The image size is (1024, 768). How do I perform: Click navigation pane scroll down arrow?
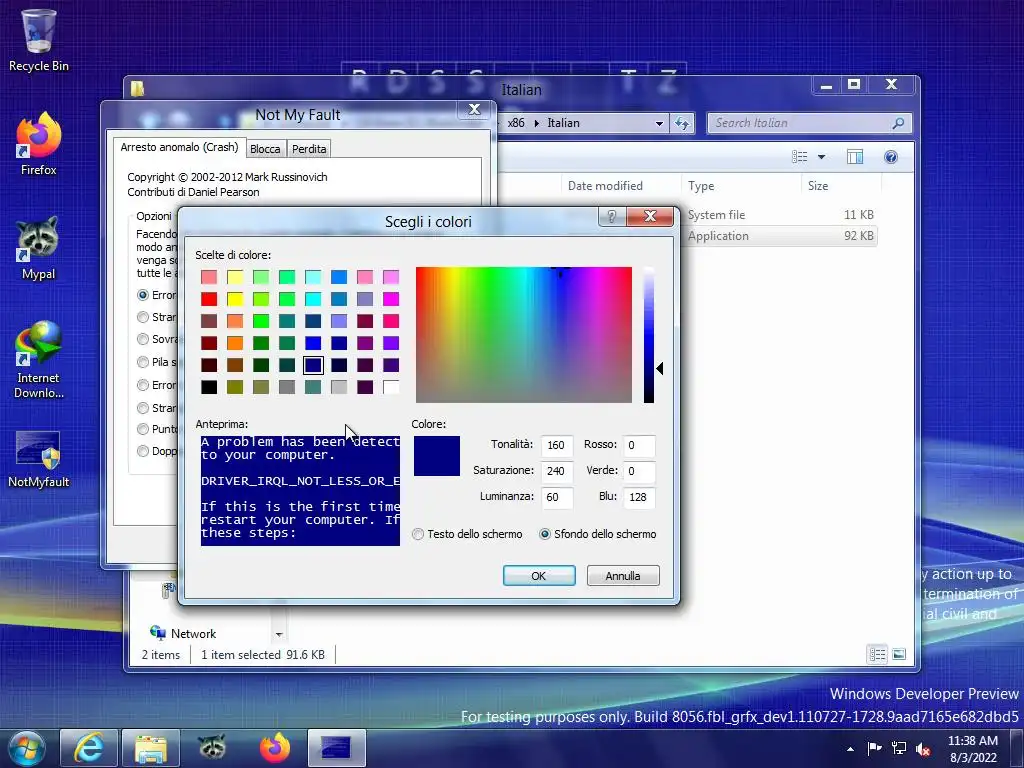[279, 634]
